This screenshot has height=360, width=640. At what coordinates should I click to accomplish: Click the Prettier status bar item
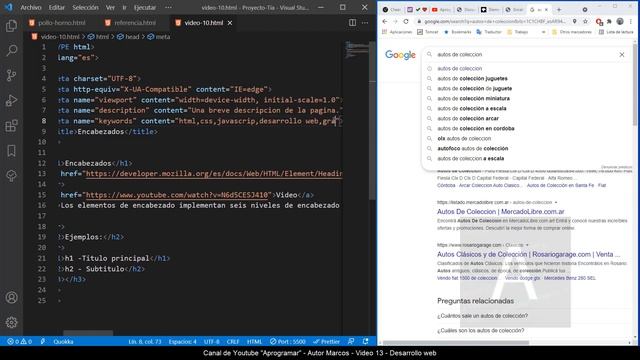click(327, 342)
